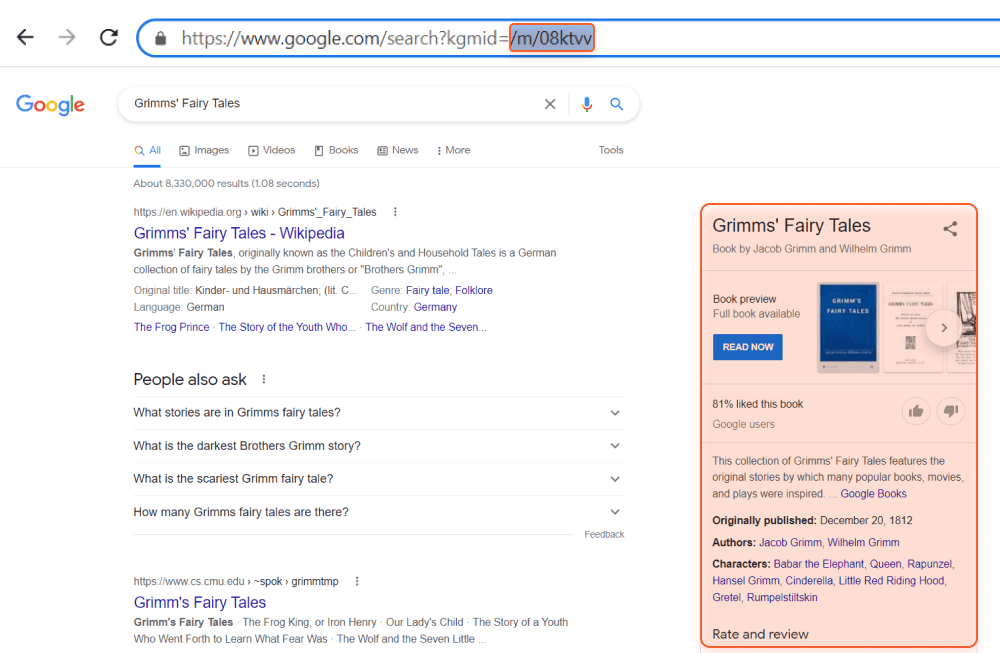Expand 'What is the scariest Grimm fairy tale?'

click(x=379, y=479)
